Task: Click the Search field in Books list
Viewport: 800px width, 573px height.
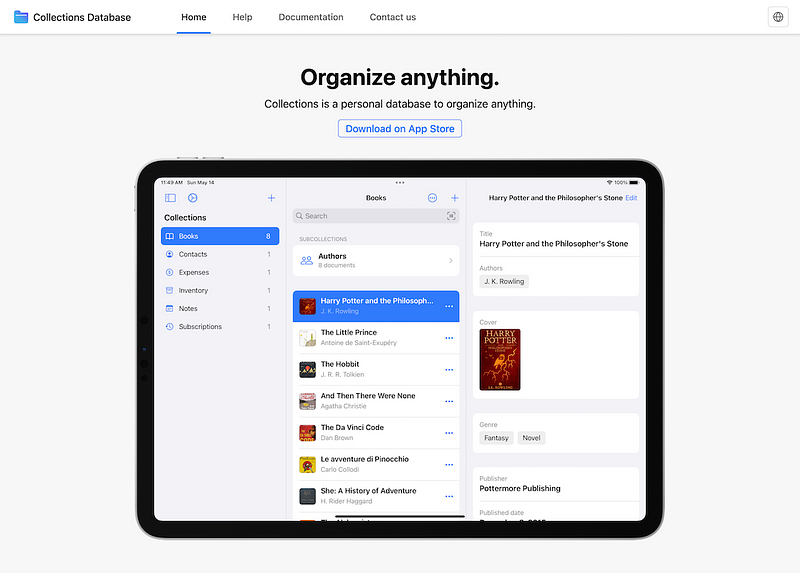Action: 376,216
